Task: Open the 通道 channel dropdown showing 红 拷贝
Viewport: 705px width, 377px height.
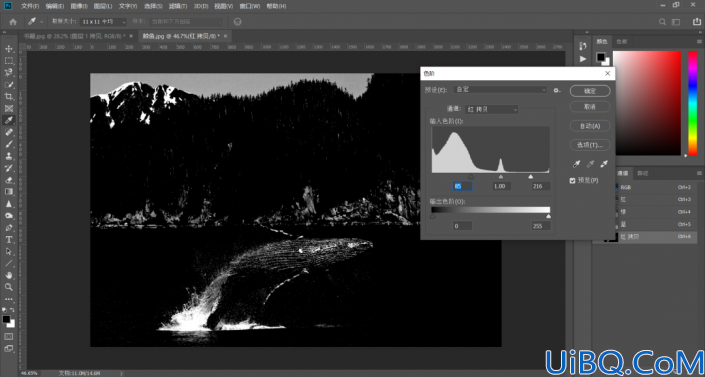Action: [491, 109]
